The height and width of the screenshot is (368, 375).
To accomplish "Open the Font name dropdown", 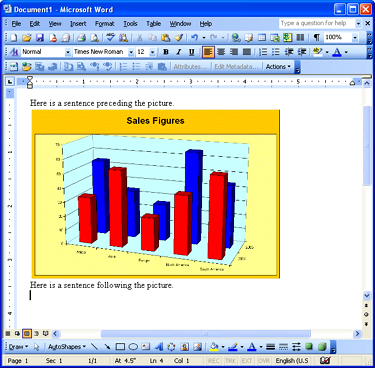I will [x=131, y=52].
